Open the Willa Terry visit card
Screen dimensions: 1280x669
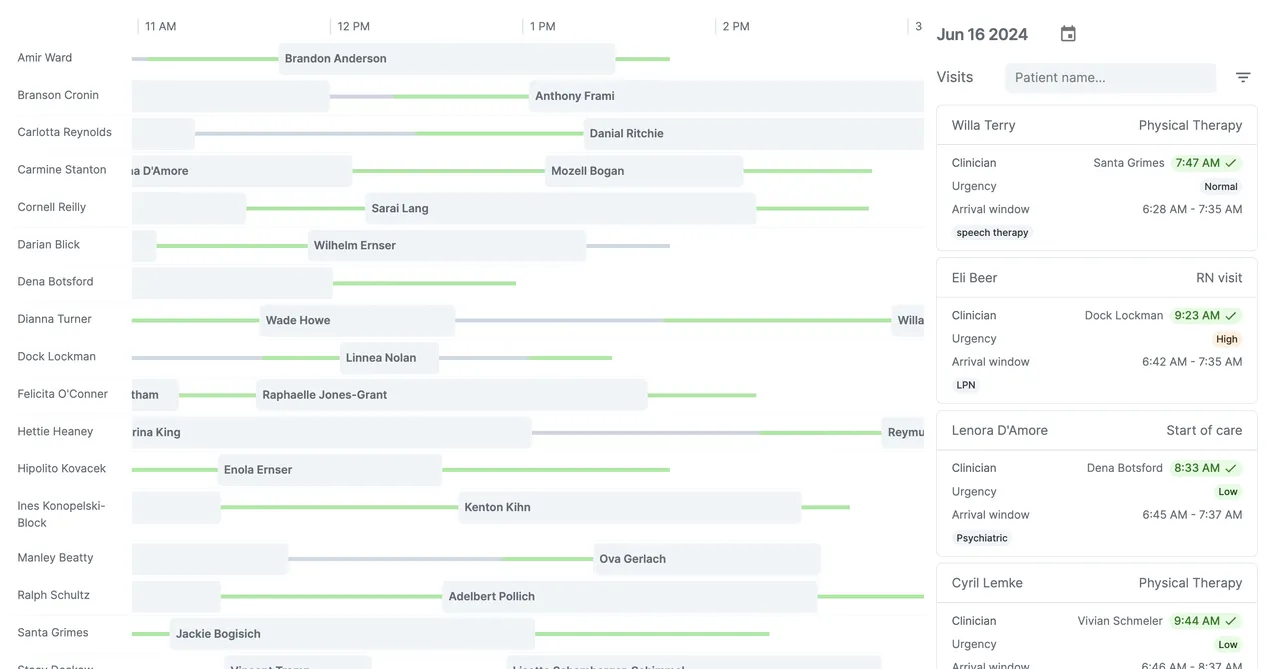pyautogui.click(x=1097, y=178)
